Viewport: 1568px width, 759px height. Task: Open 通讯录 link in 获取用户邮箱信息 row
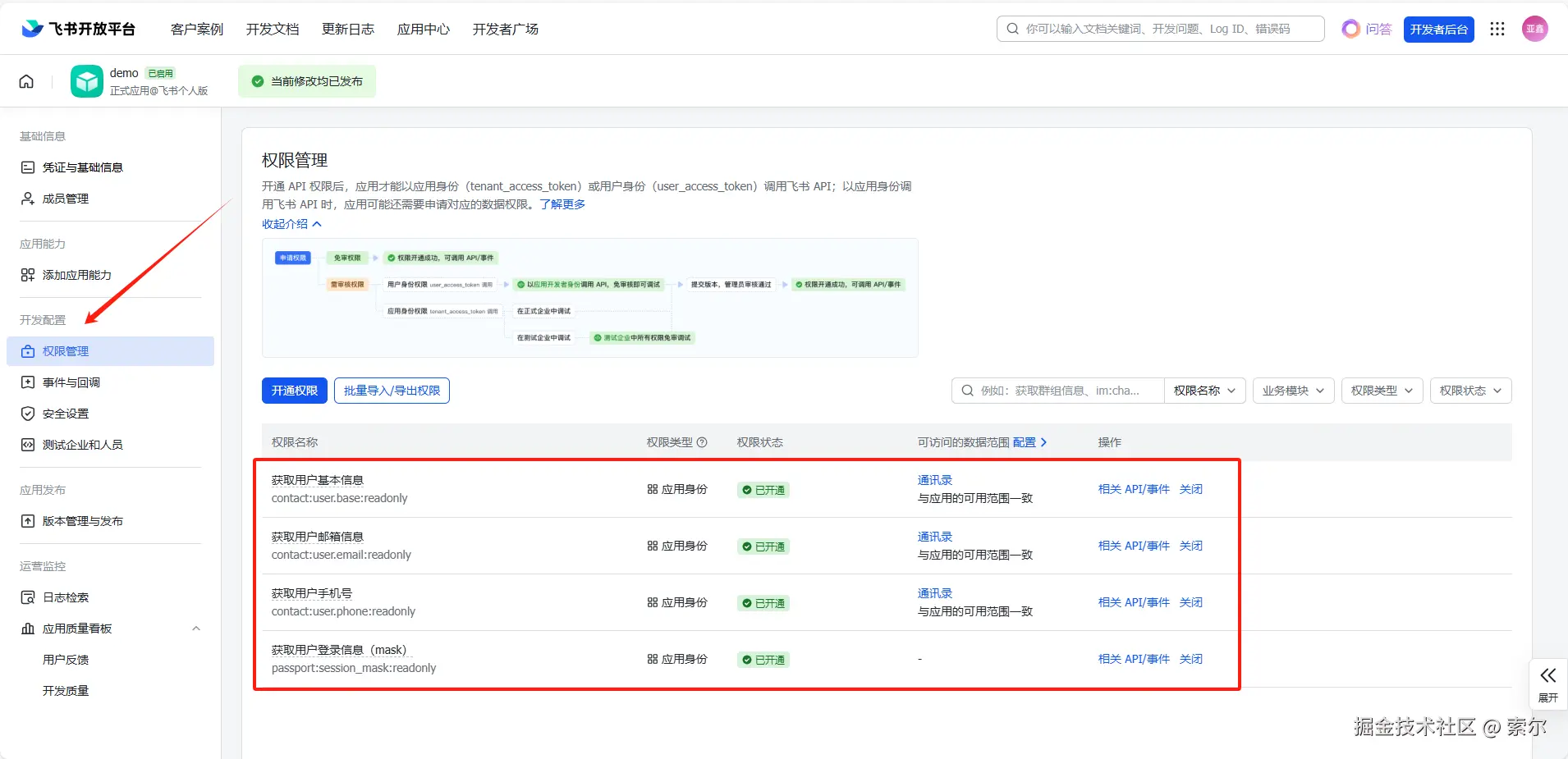pyautogui.click(x=935, y=537)
